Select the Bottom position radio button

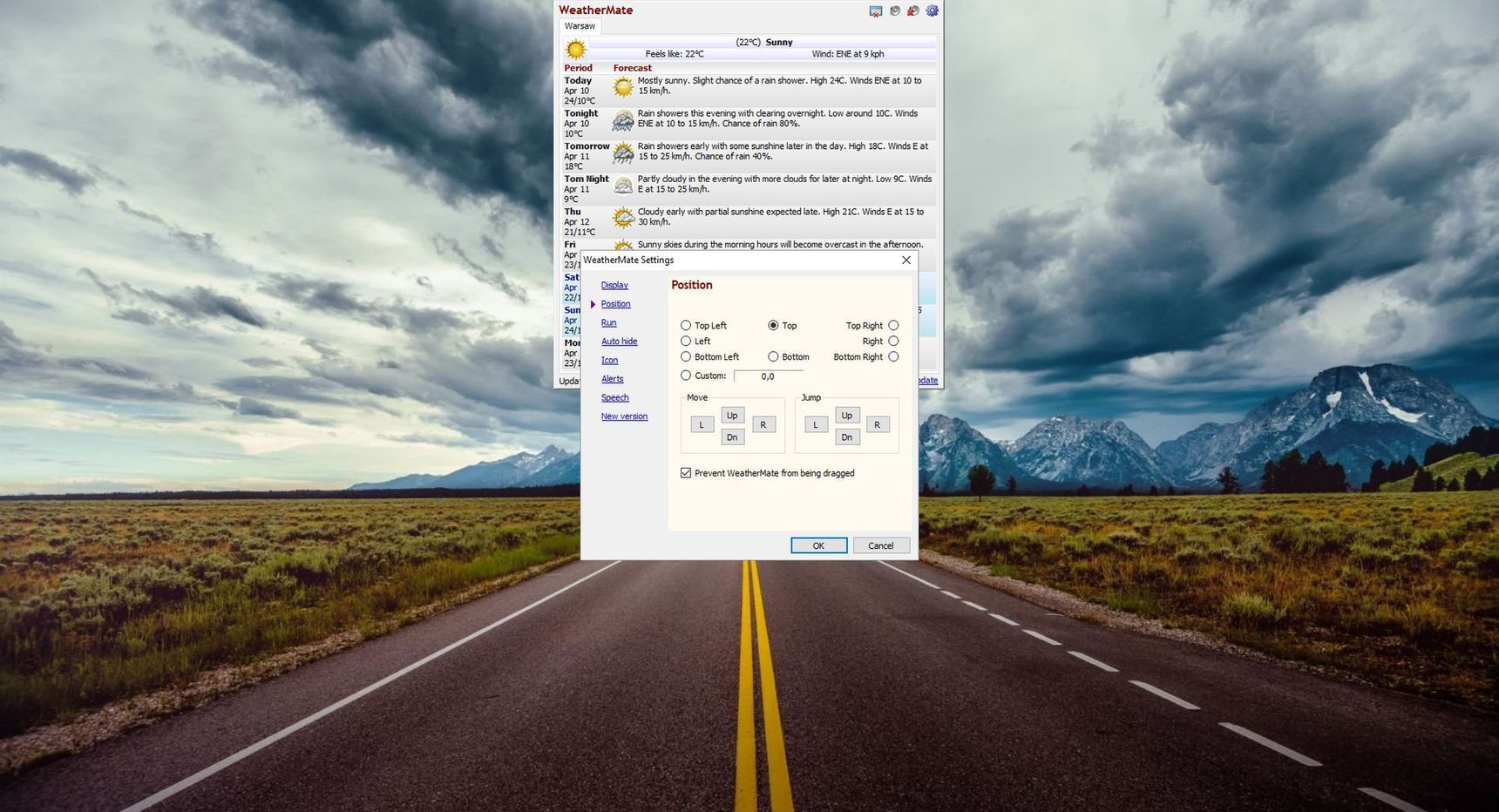(773, 356)
